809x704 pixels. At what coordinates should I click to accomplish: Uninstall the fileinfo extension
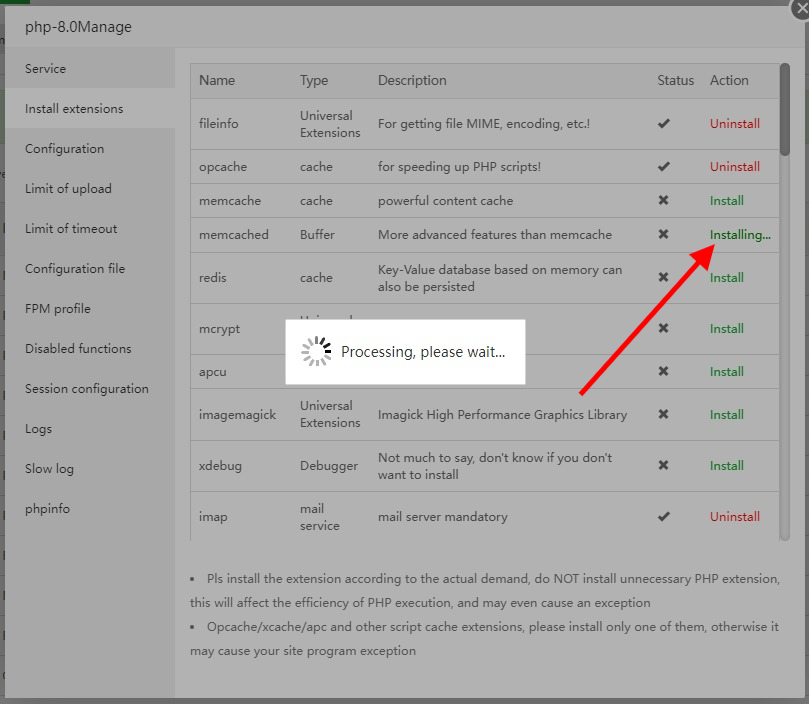(x=735, y=124)
